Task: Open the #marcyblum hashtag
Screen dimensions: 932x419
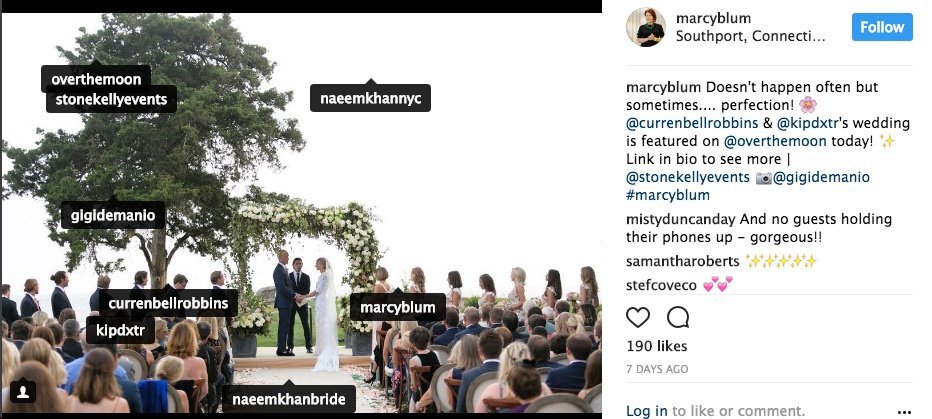Action: (667, 195)
